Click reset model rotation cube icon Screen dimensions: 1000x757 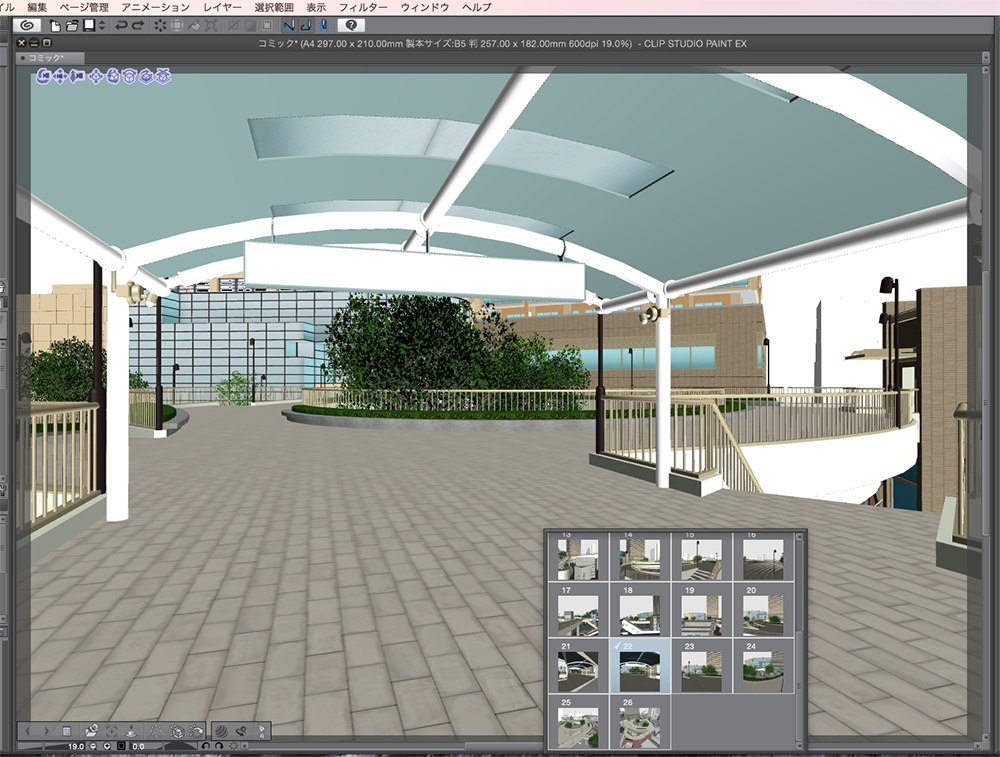(177, 730)
